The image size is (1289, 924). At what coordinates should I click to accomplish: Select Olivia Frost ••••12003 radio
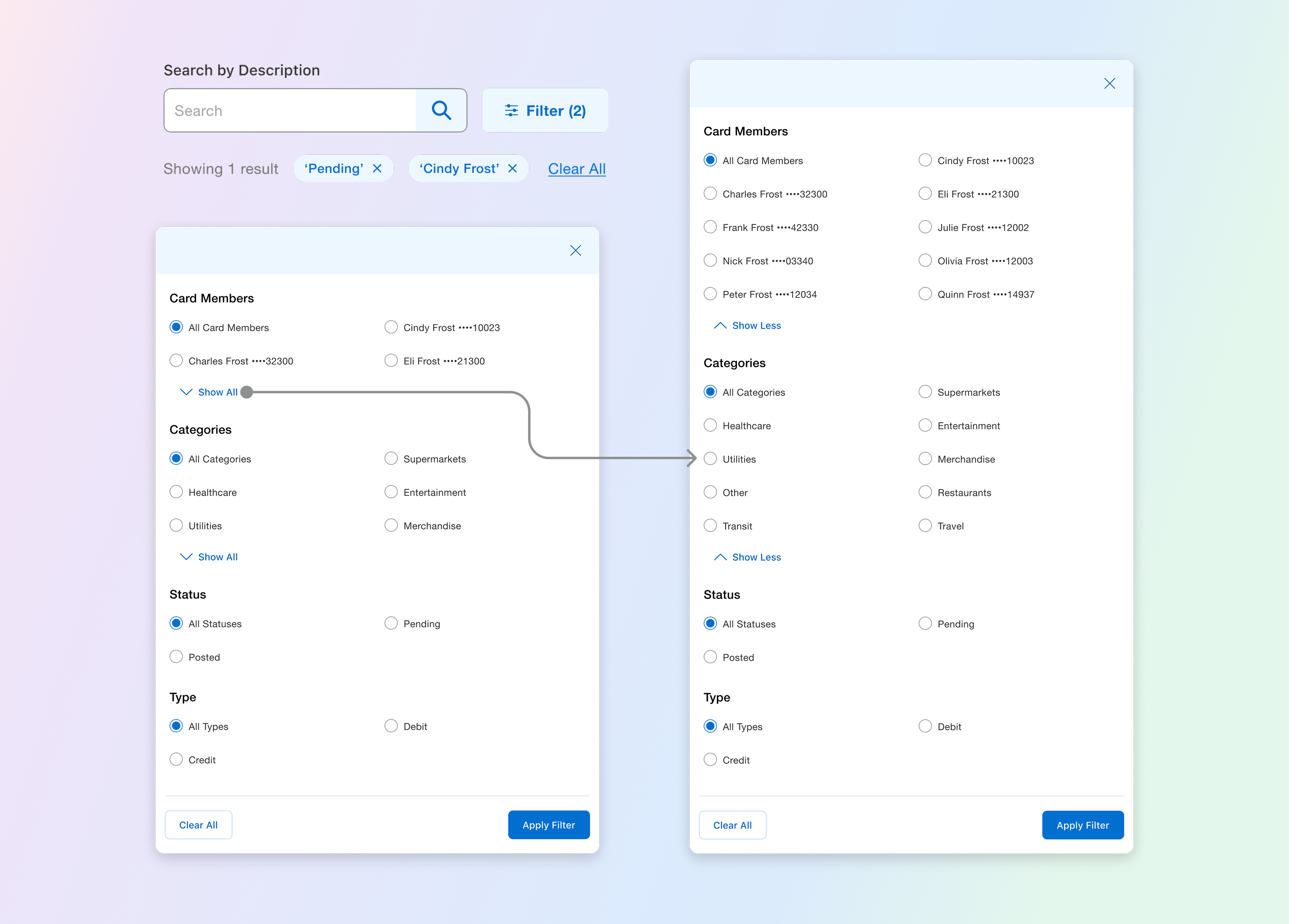925,261
